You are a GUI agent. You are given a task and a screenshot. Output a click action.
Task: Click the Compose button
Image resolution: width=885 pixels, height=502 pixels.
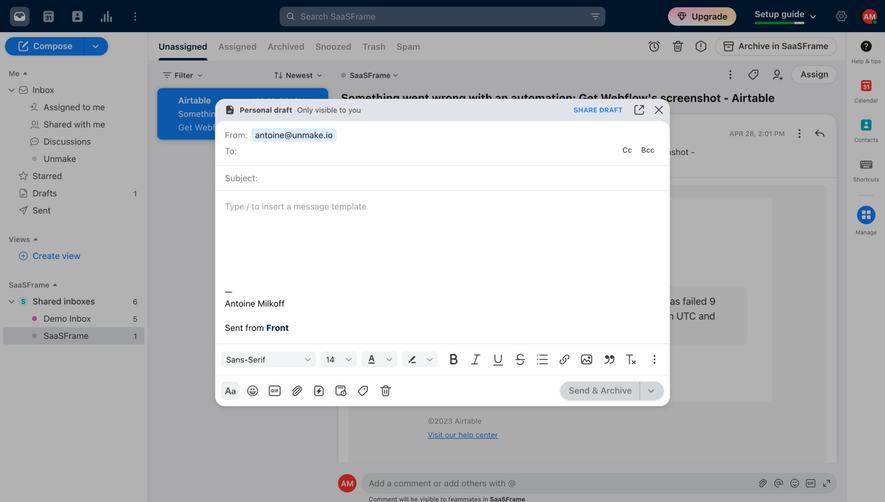point(45,46)
